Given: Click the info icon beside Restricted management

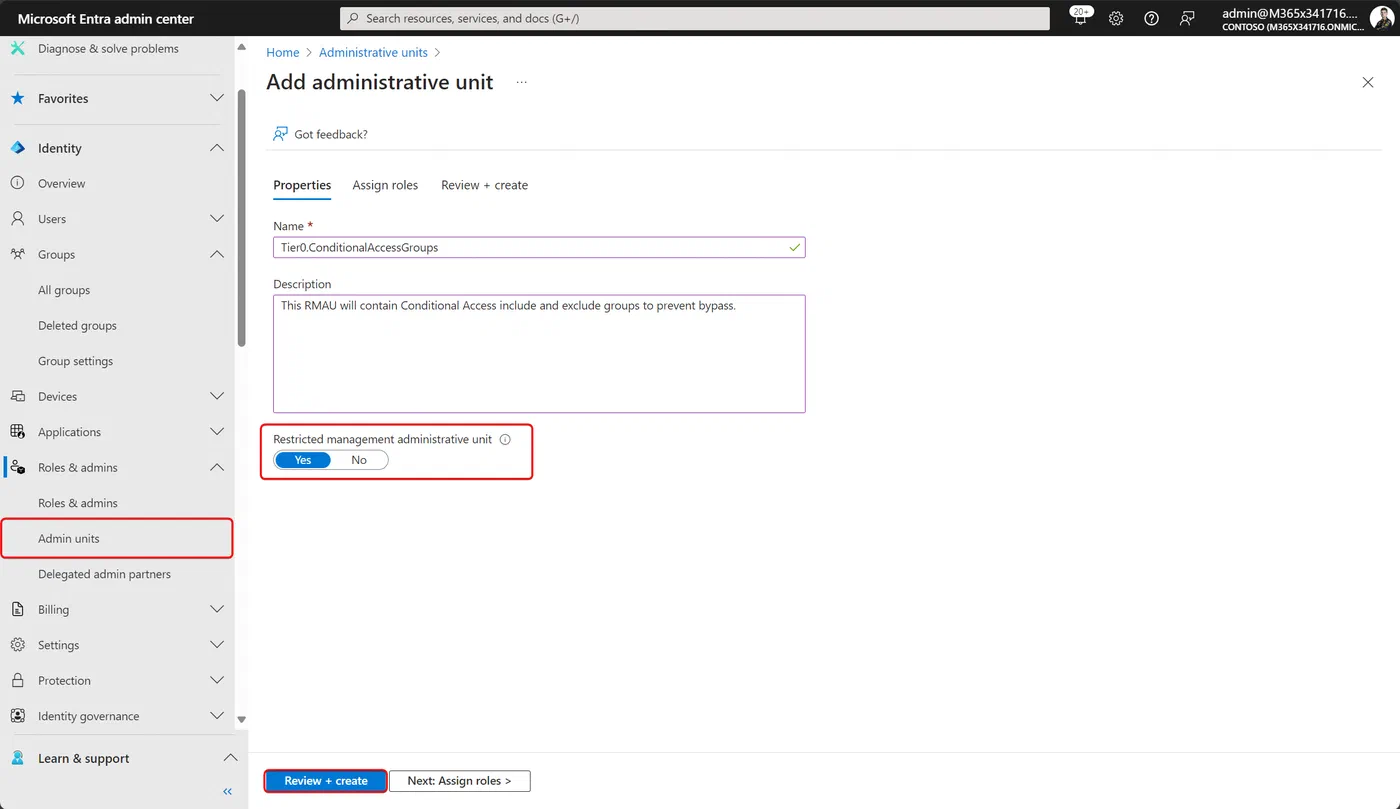Looking at the screenshot, I should tap(505, 440).
